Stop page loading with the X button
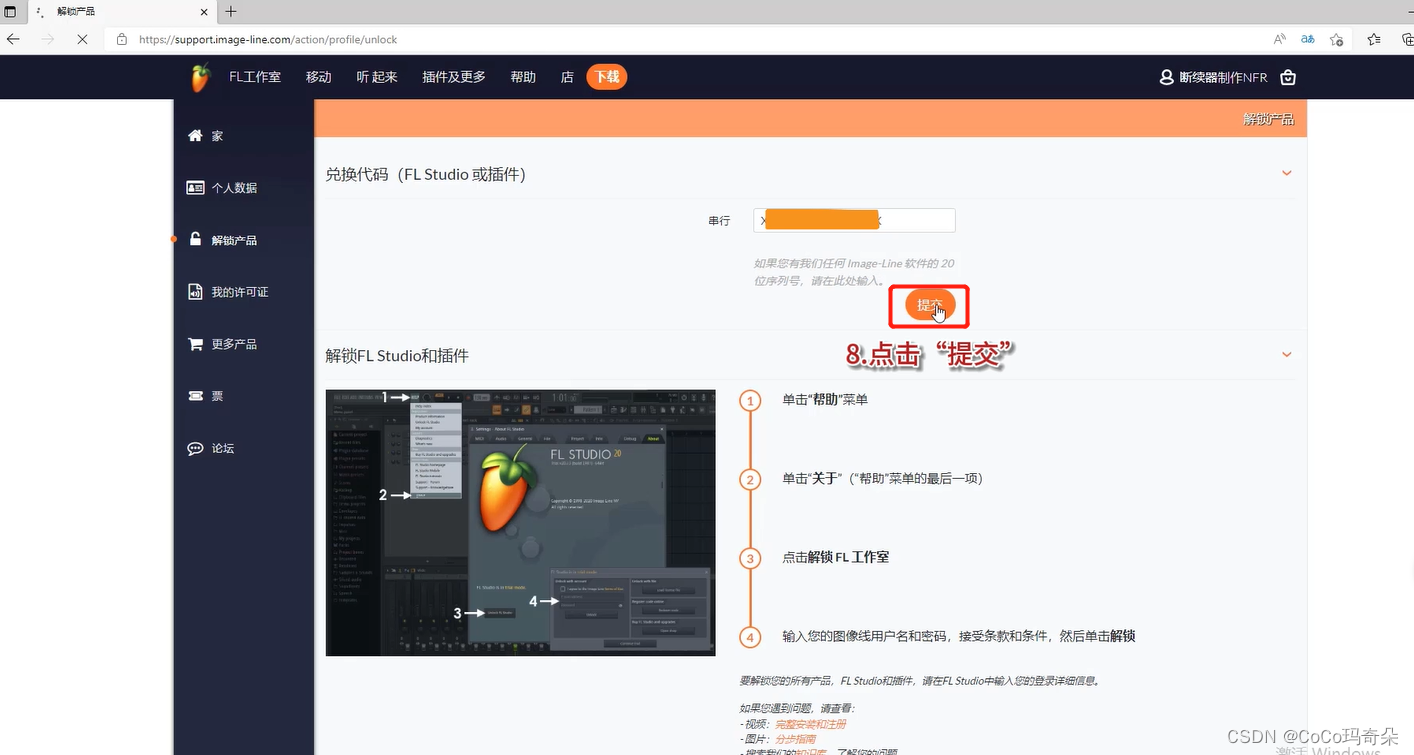This screenshot has width=1414, height=755. [82, 39]
